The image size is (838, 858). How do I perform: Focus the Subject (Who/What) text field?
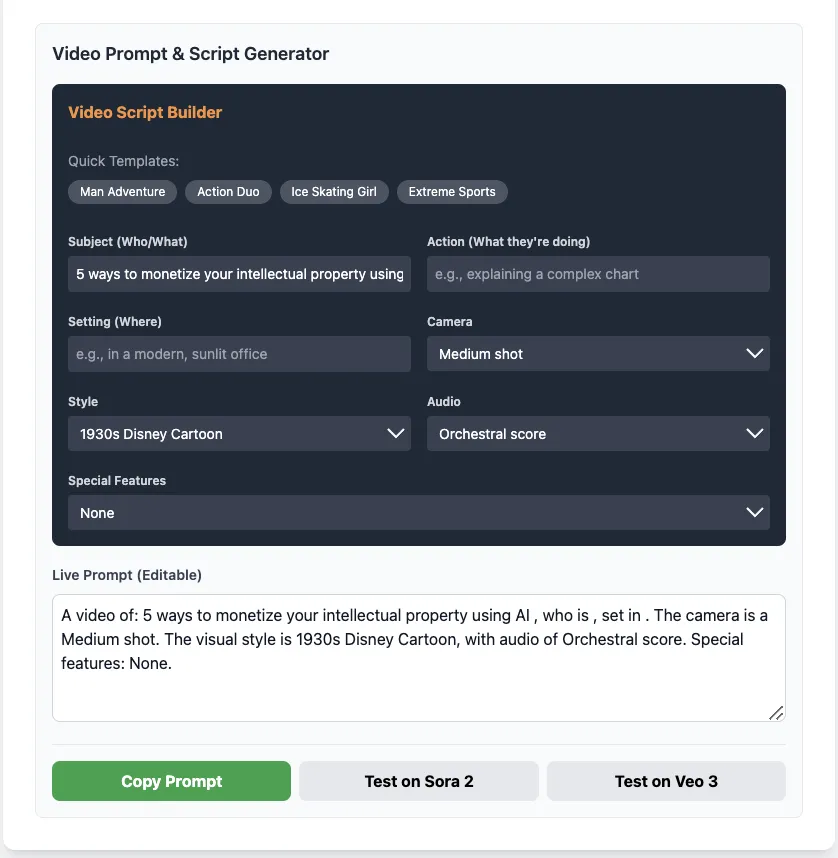(239, 274)
